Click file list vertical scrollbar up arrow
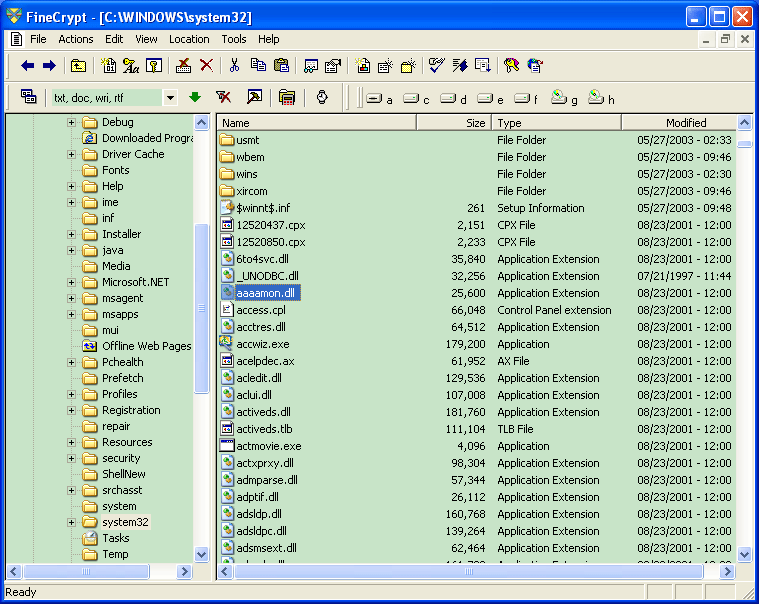 744,122
